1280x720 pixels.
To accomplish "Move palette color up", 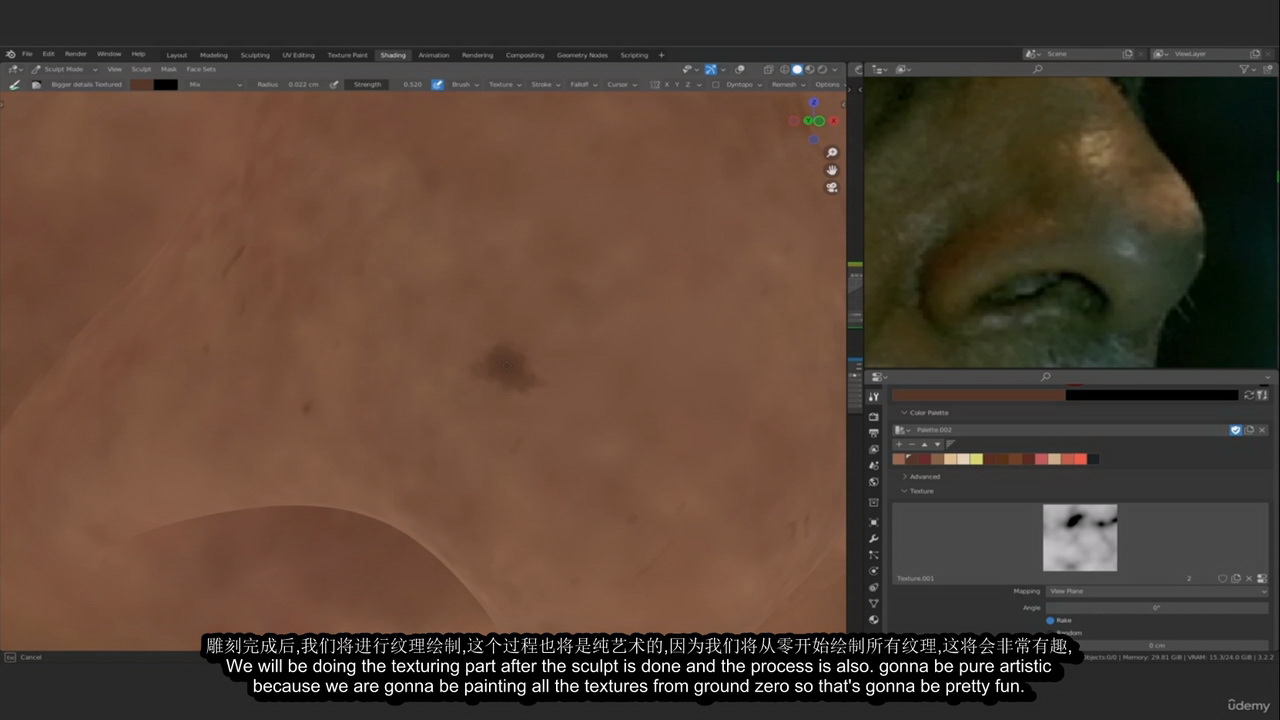I will 924,444.
